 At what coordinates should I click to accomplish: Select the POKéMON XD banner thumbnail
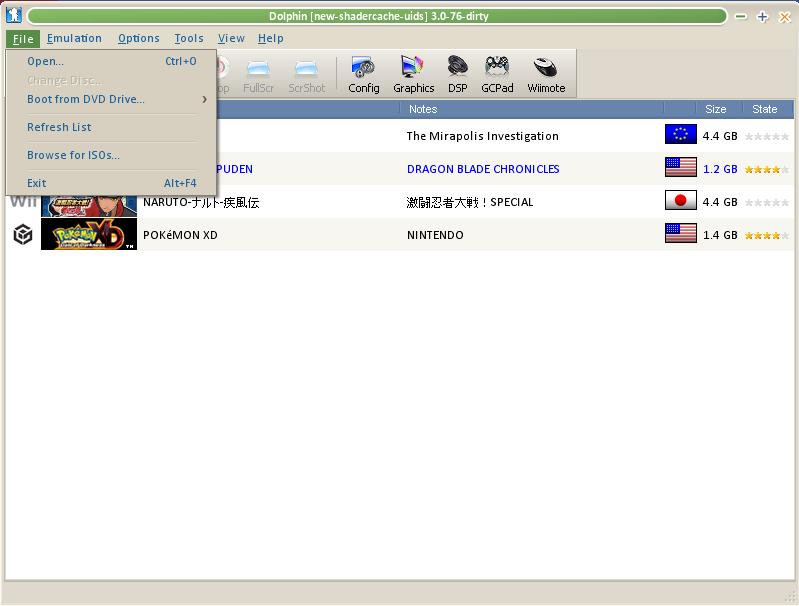(89, 234)
